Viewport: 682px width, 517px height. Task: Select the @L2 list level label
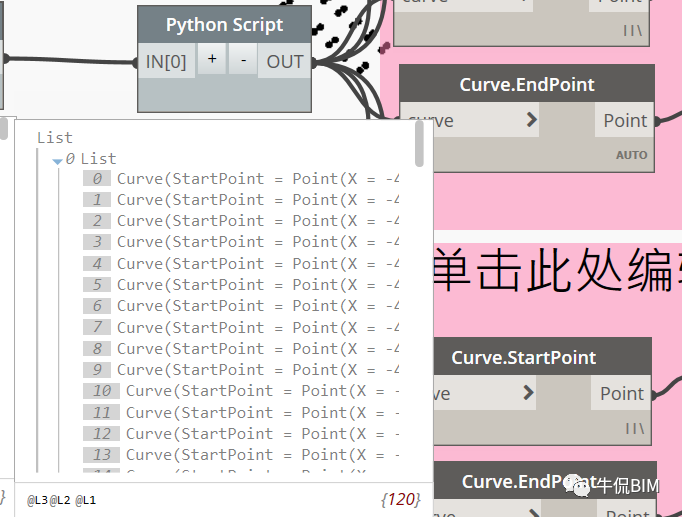coord(60,500)
